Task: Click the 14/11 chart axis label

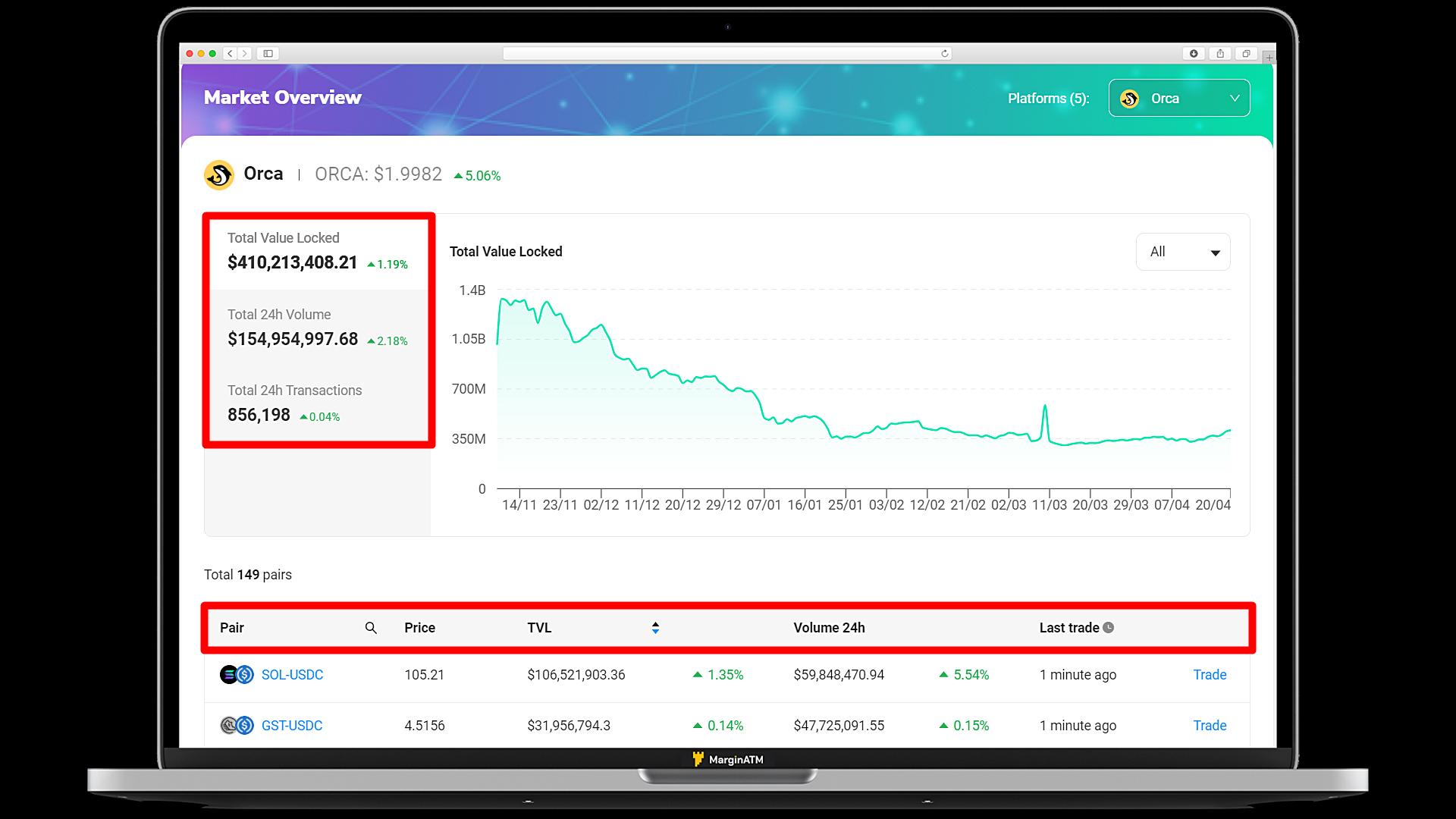Action: 519,505
